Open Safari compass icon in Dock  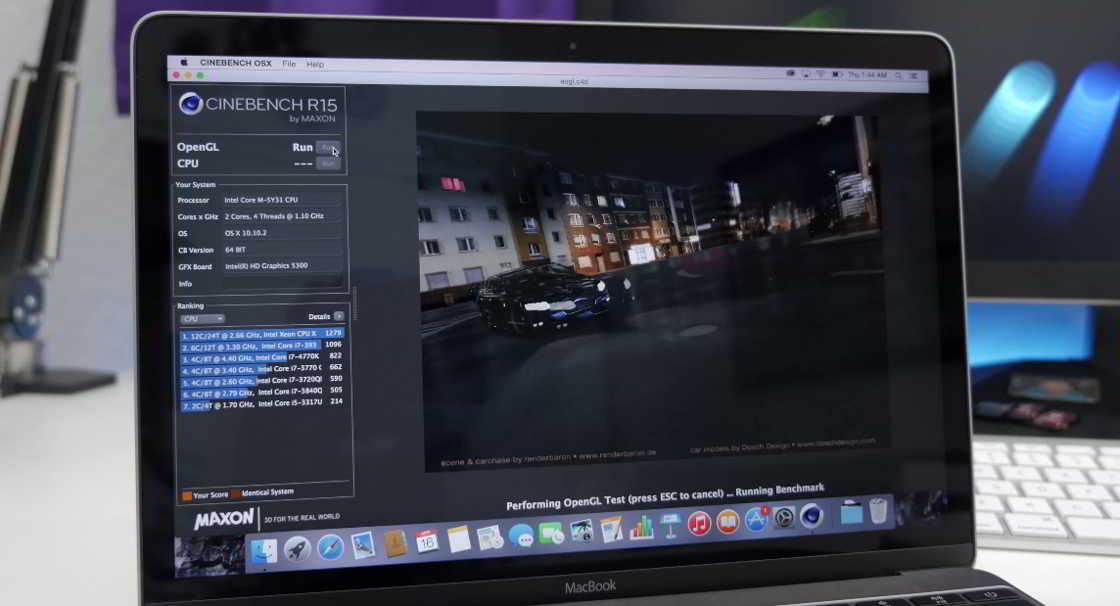330,547
